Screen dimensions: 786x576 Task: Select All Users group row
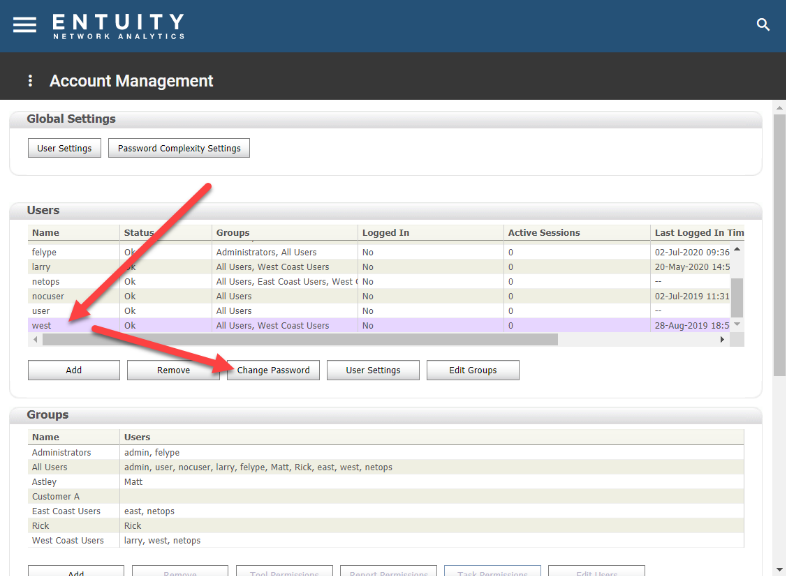[386, 467]
